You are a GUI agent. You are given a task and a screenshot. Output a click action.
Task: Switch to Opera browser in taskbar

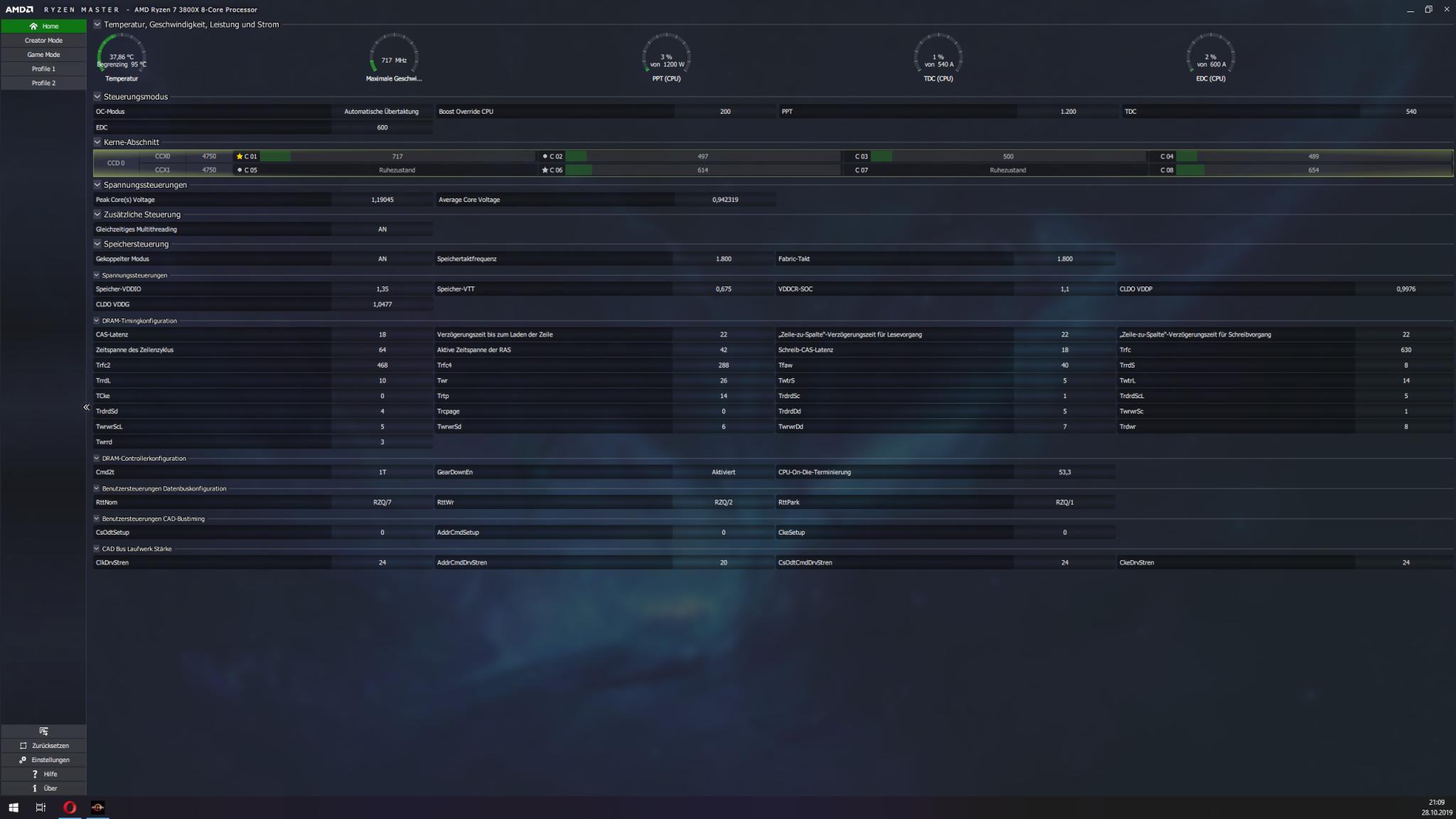(x=70, y=807)
